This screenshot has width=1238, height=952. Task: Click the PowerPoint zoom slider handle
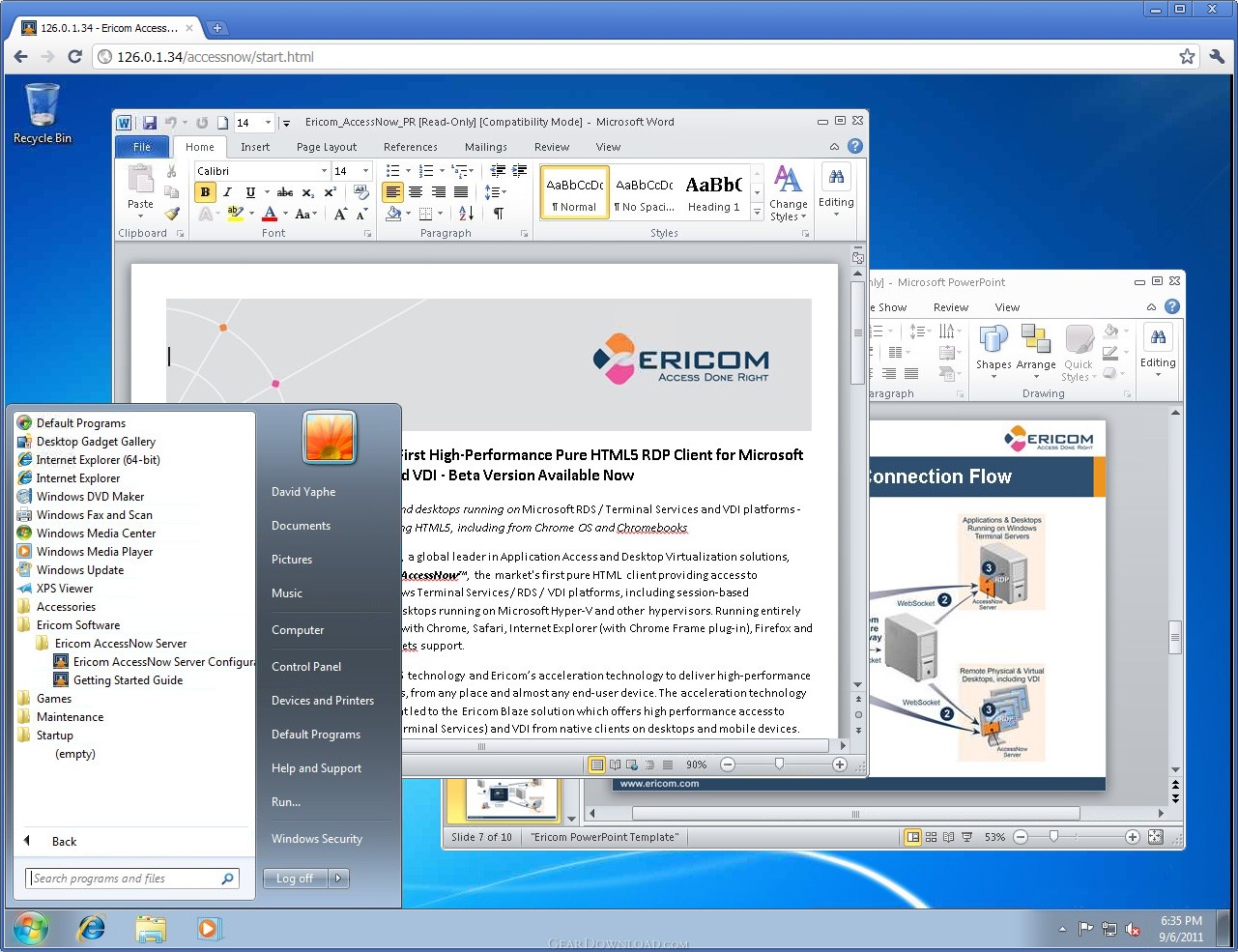pos(1053,837)
